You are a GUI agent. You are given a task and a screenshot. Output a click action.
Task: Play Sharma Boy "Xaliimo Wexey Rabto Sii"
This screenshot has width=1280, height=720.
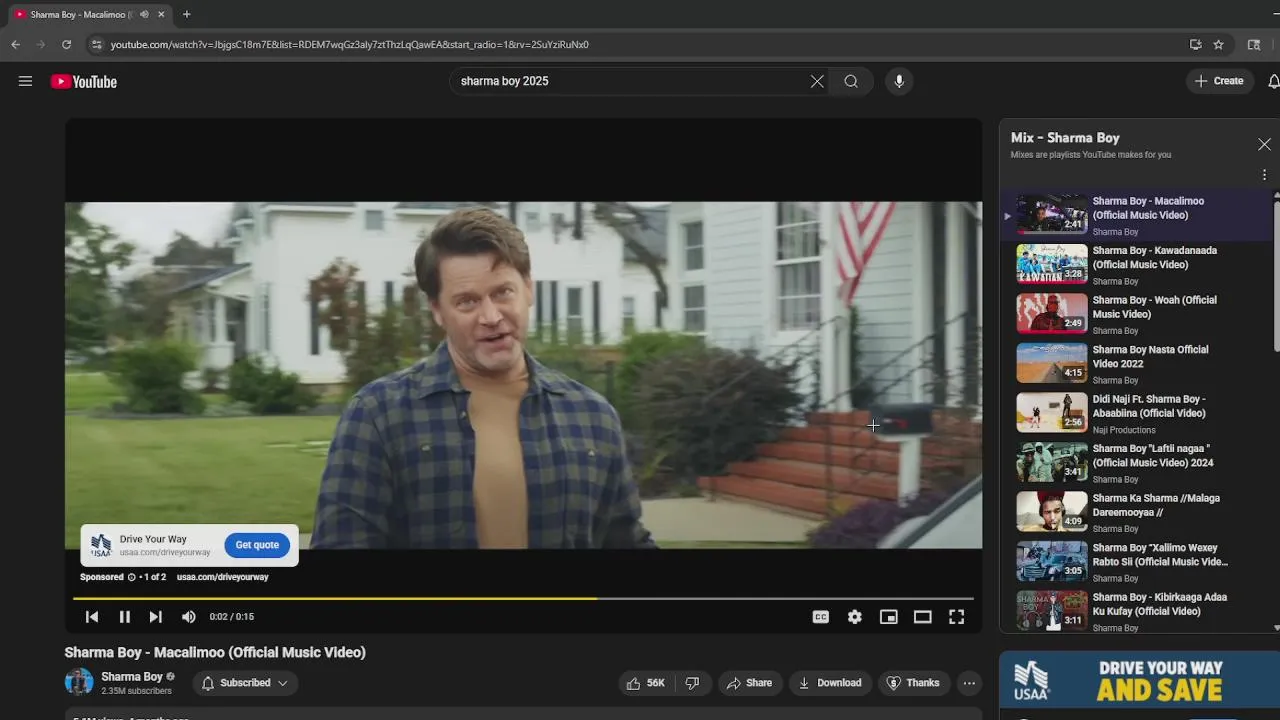tap(1137, 561)
